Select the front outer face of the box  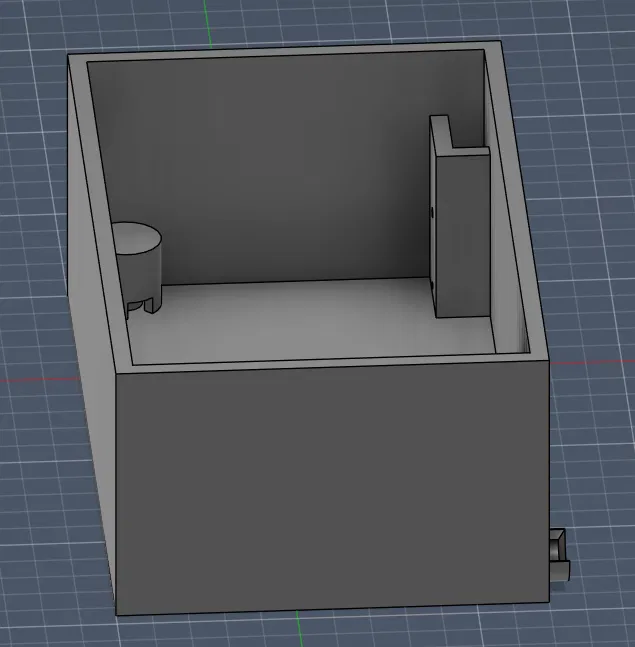332,487
